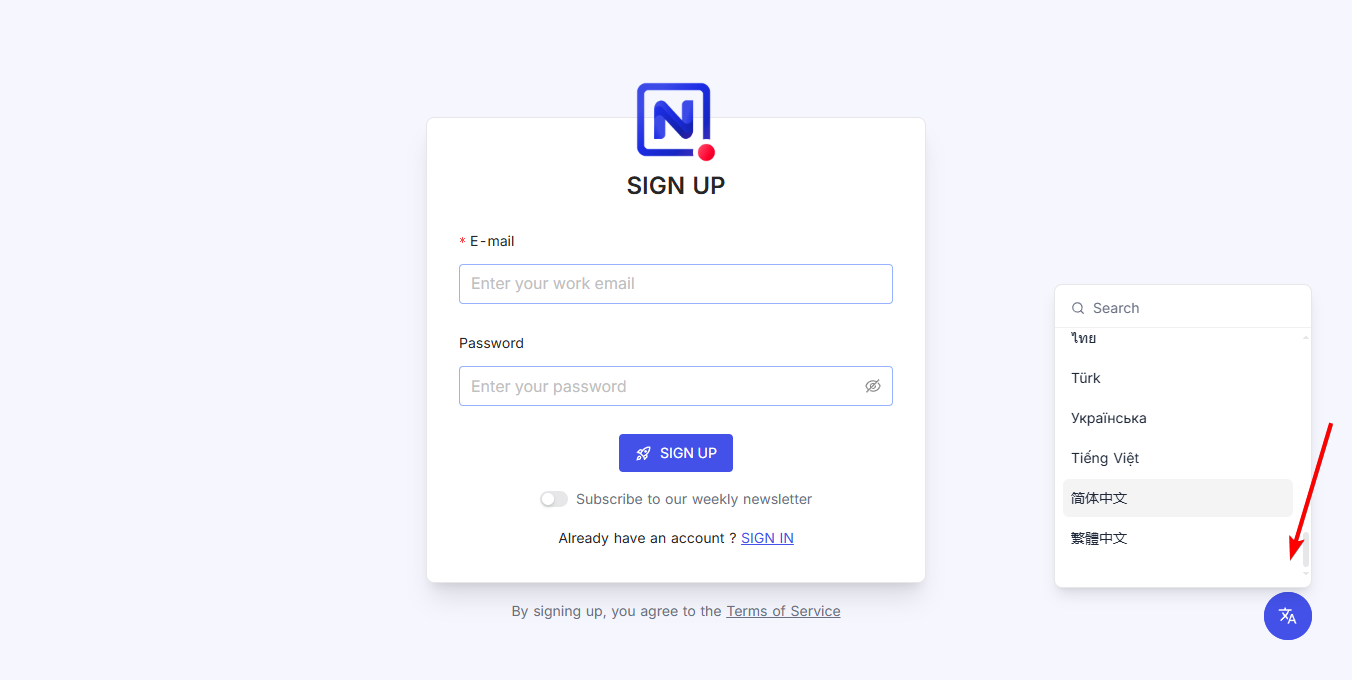Toggle password visibility eye icon

click(x=873, y=386)
